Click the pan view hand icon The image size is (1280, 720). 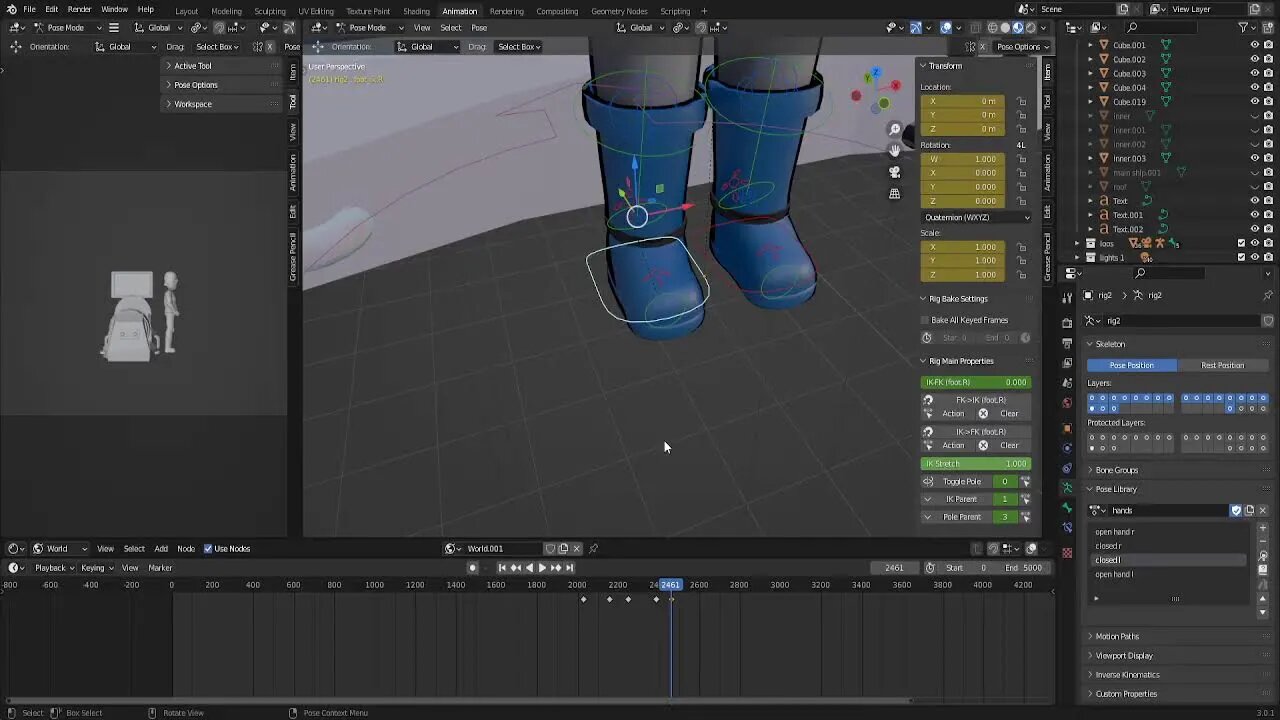click(895, 150)
